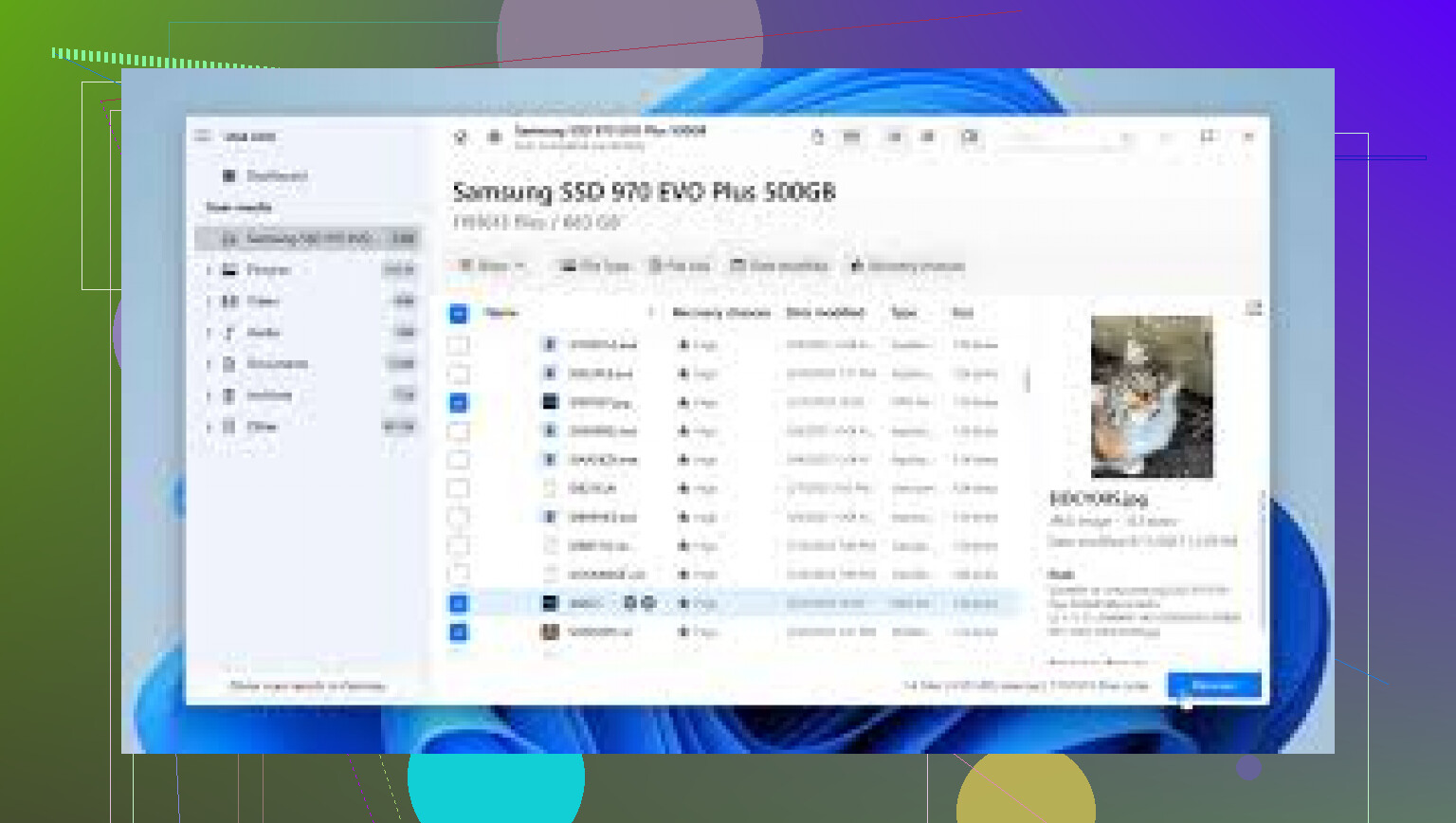Open the Show filter dropdown
This screenshot has height=823, width=1456.
coord(492,266)
